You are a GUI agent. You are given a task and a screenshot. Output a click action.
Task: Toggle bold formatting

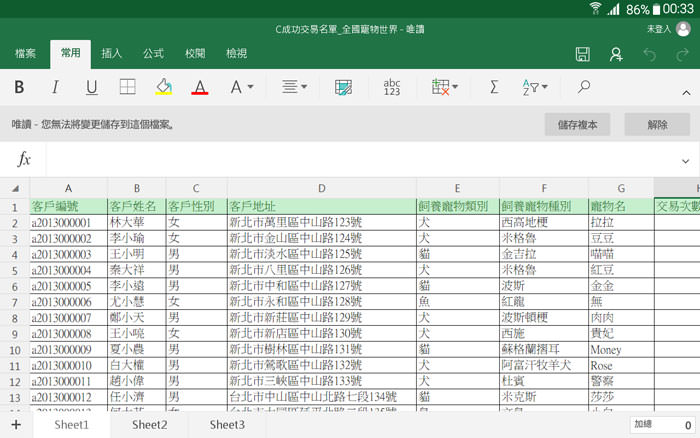click(x=19, y=88)
